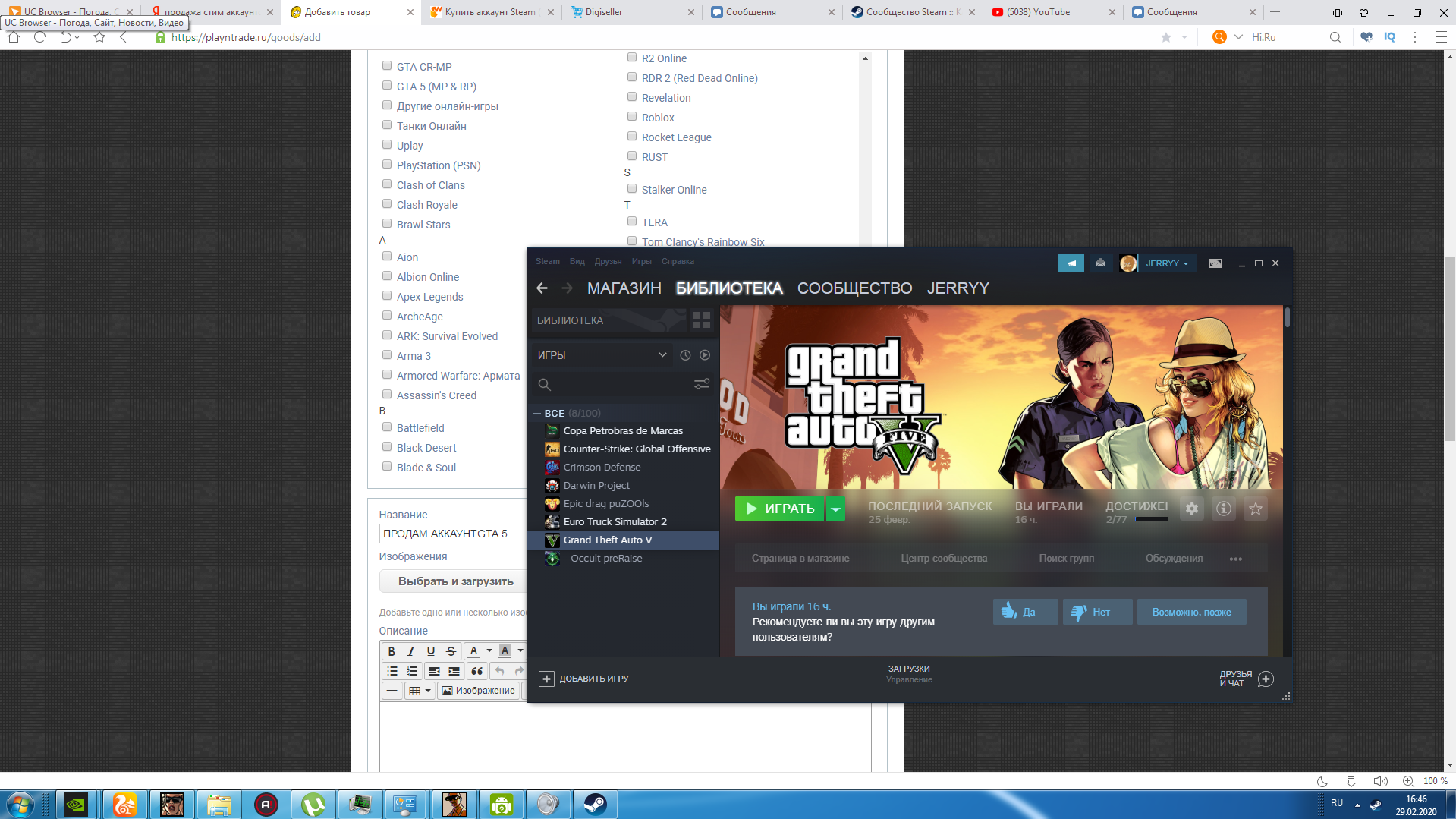
Task: Check the GTA 5 (MP & RP) checkbox
Action: click(387, 86)
